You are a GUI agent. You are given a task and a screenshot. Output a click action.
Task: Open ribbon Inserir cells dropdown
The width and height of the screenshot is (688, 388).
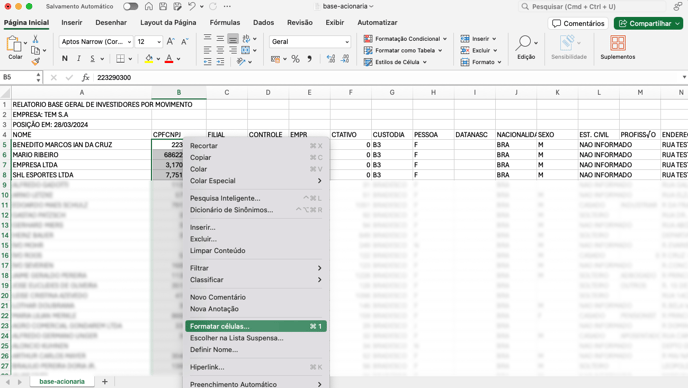(478, 39)
